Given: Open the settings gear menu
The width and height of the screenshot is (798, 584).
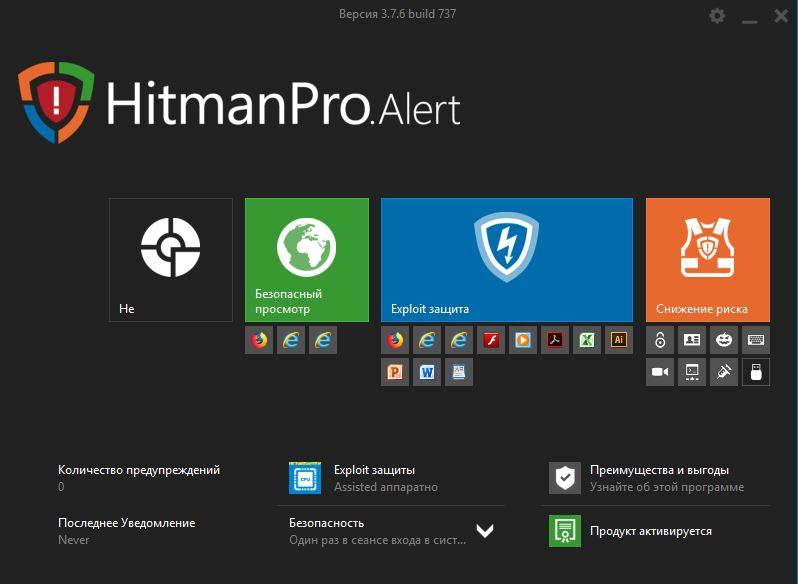Looking at the screenshot, I should (x=717, y=16).
